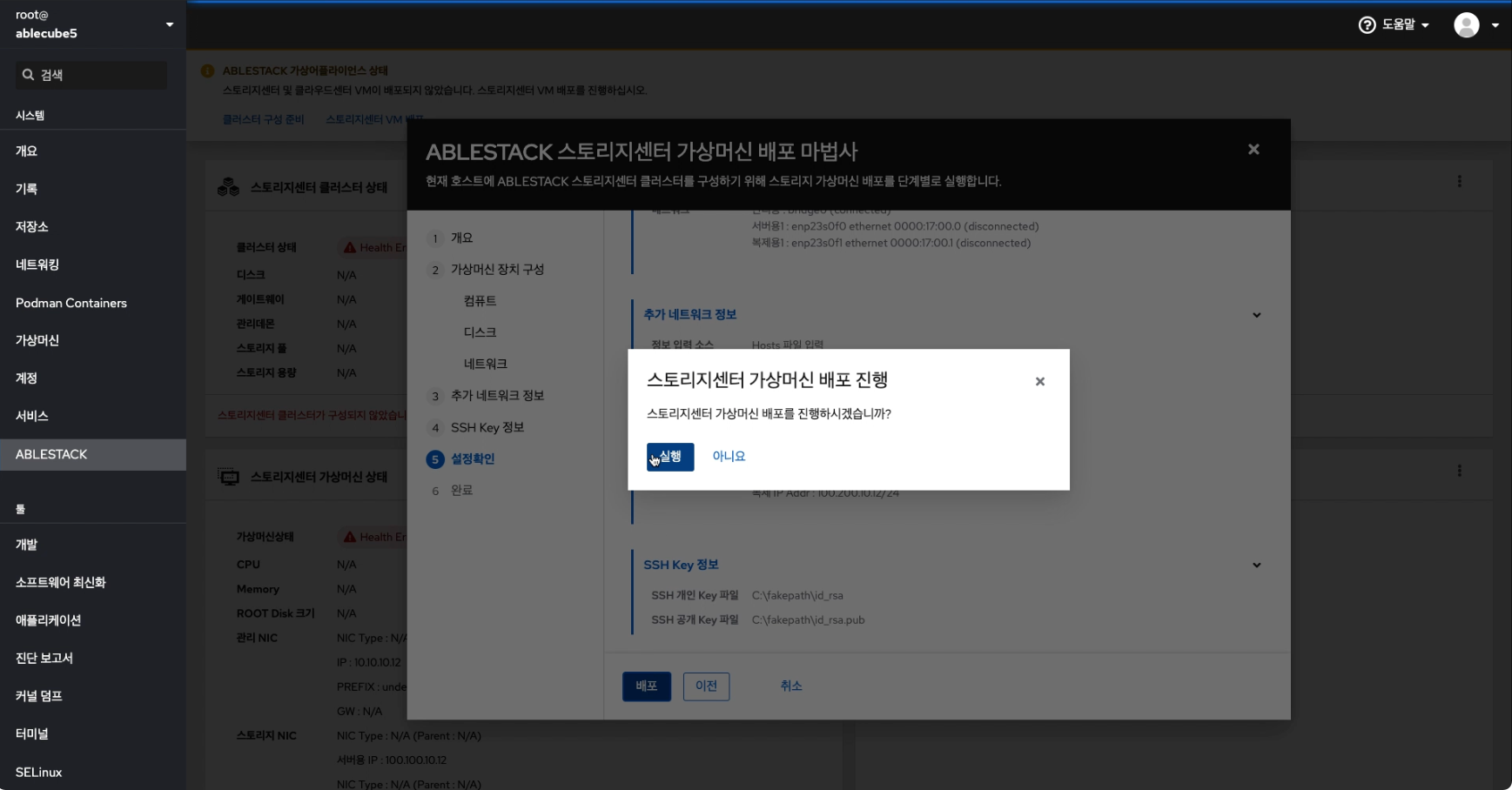Open 커널 덤프 in the sidebar
This screenshot has height=790, width=1512.
click(93, 696)
